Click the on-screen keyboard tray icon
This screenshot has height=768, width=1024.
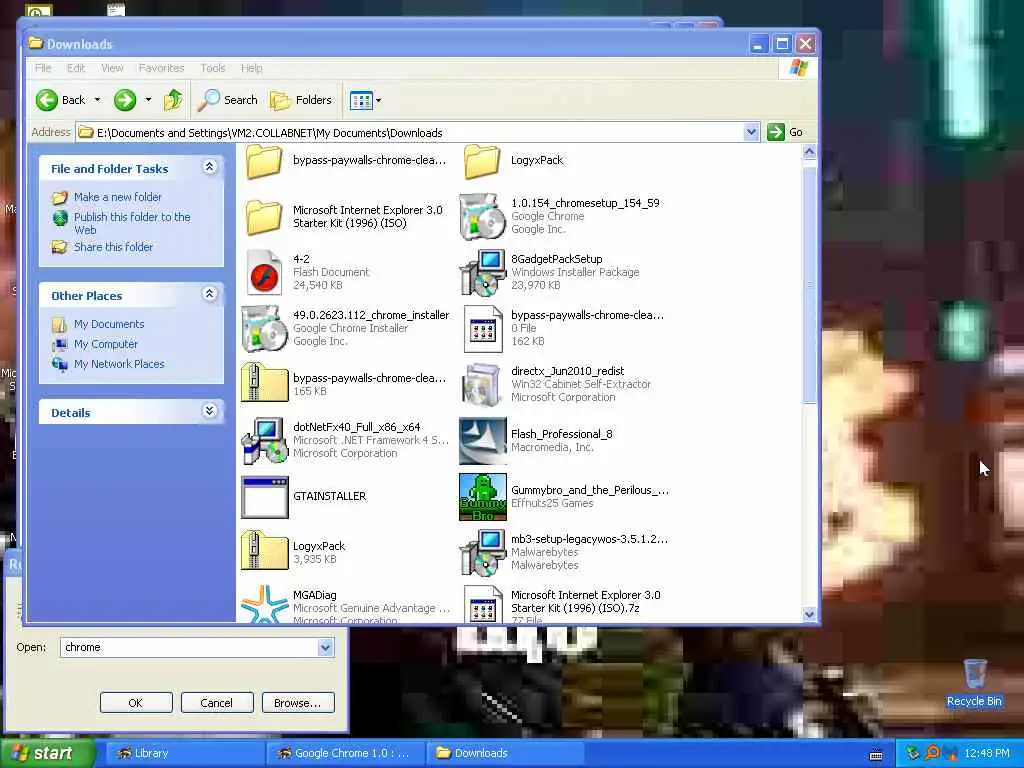click(876, 755)
